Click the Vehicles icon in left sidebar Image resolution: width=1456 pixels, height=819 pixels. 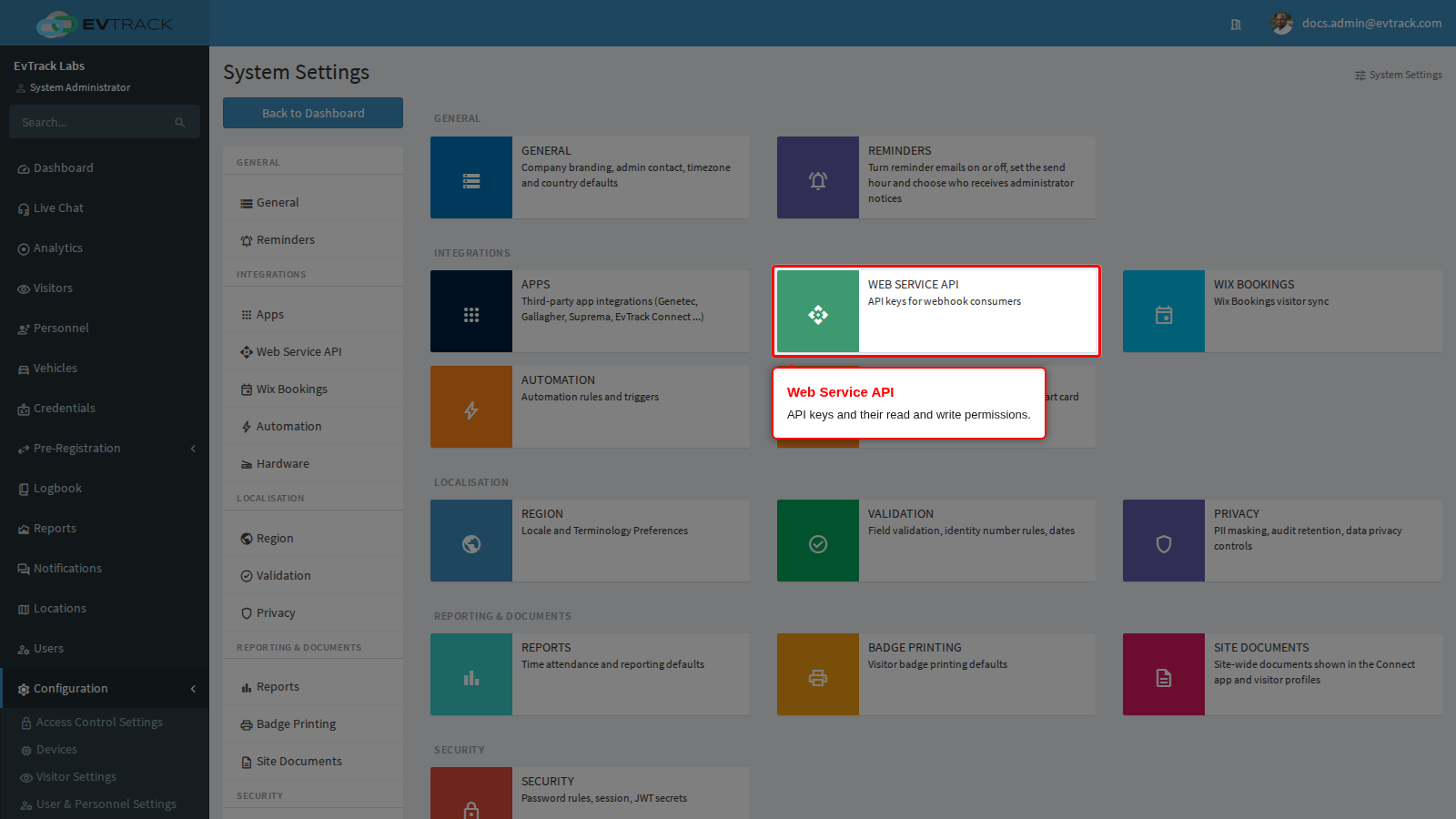click(x=24, y=369)
